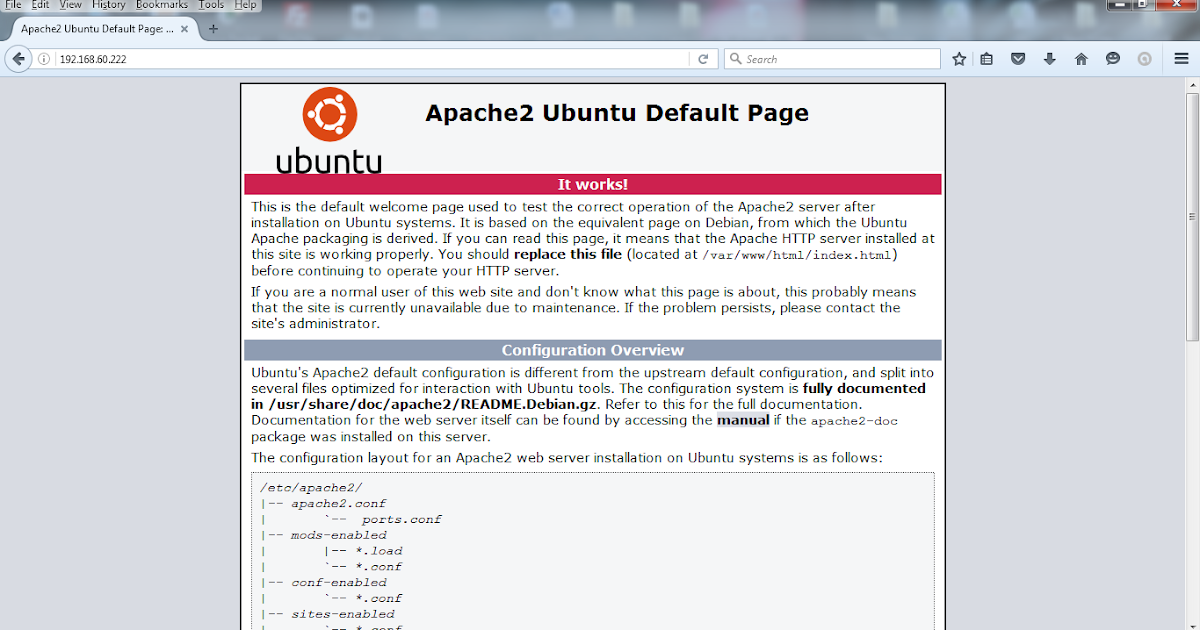Click the magnifier icon in the search bar

coord(734,58)
